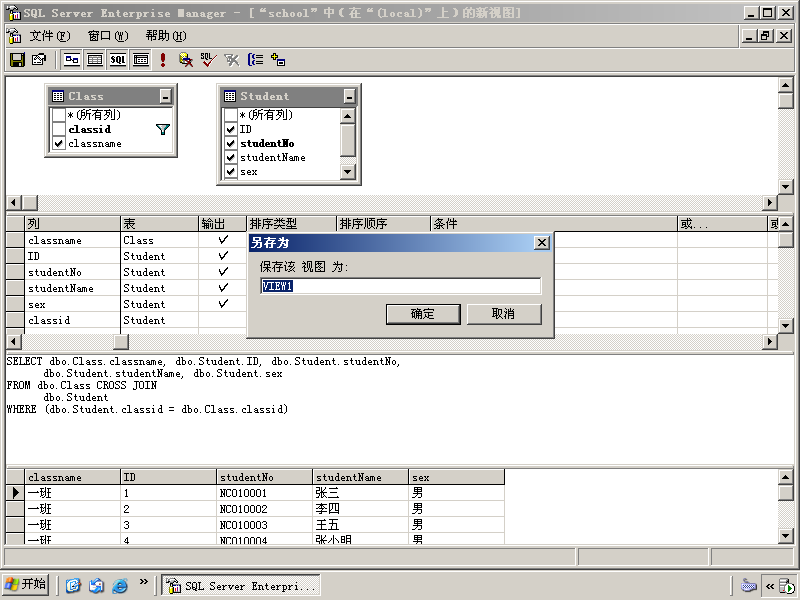The width and height of the screenshot is (800, 600).
Task: Toggle output checkmark for classname grid row
Action: pos(223,240)
